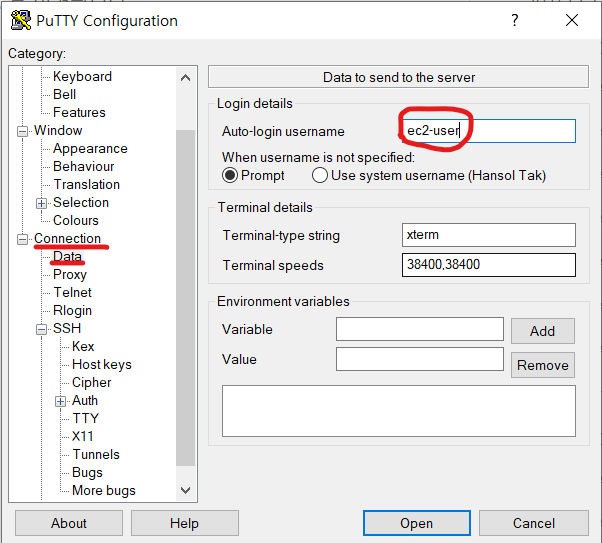The image size is (602, 543).
Task: Open the X11 settings
Action: [x=83, y=437]
